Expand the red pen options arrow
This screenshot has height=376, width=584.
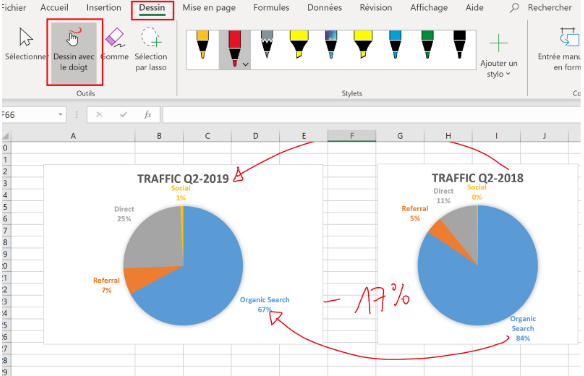(245, 64)
